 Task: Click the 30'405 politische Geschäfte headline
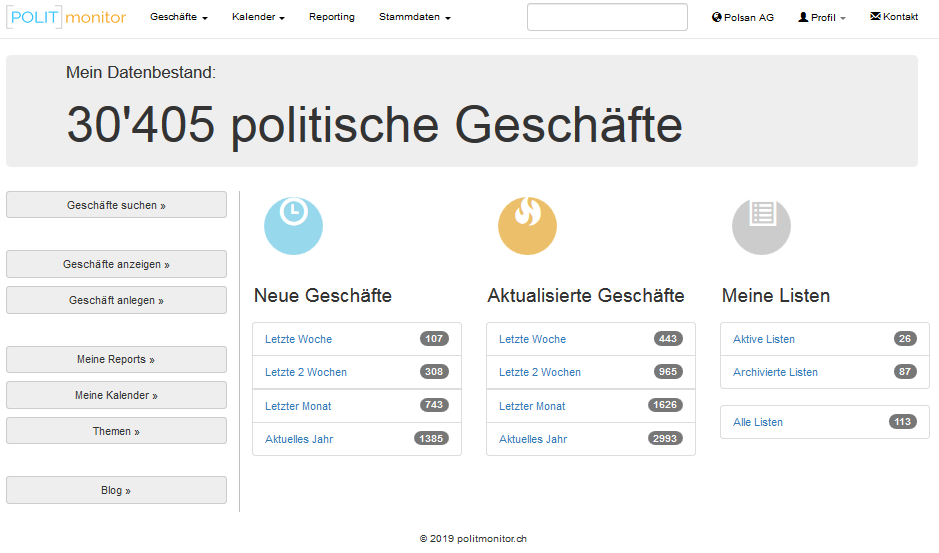pyautogui.click(x=374, y=125)
